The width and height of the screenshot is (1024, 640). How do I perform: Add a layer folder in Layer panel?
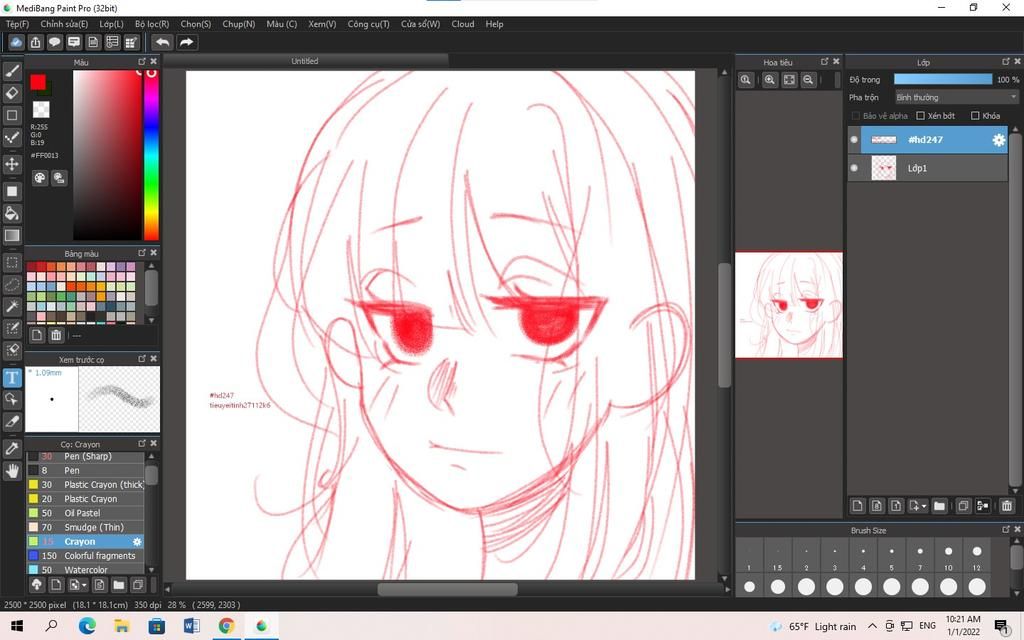coord(939,505)
